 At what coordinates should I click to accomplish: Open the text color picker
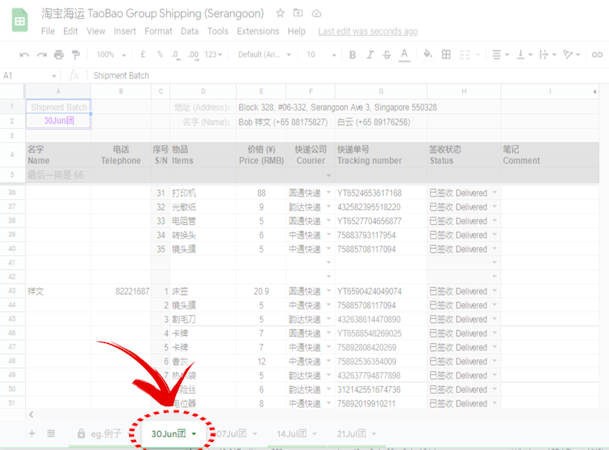click(x=403, y=55)
